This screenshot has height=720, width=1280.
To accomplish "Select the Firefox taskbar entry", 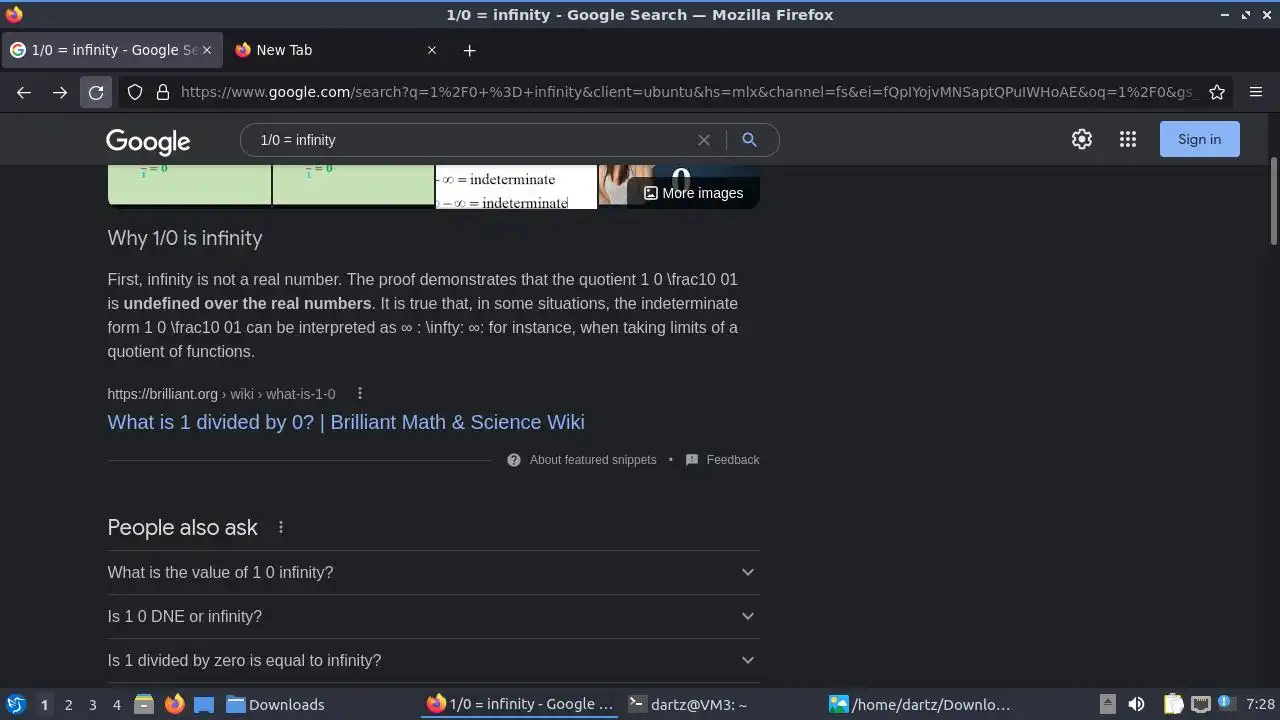I will coord(521,704).
